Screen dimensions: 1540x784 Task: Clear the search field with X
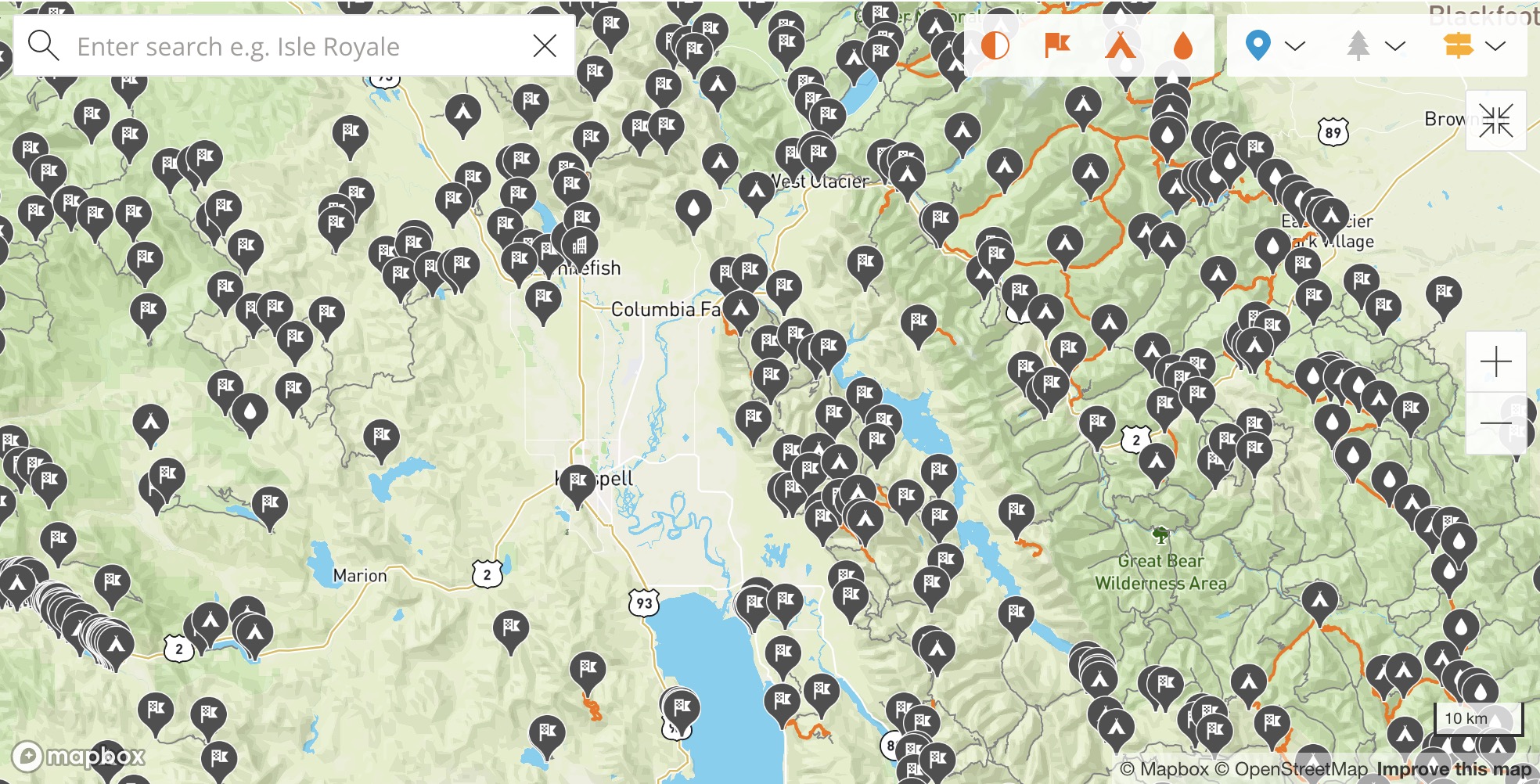click(x=545, y=46)
